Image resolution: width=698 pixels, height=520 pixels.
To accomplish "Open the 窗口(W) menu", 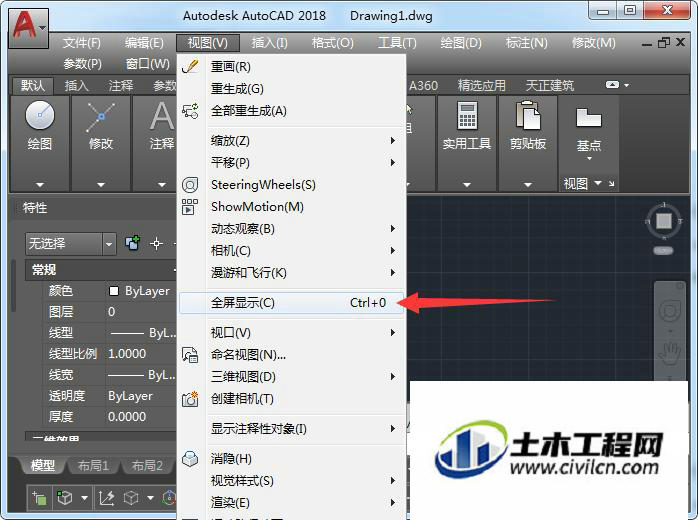I will pyautogui.click(x=148, y=64).
